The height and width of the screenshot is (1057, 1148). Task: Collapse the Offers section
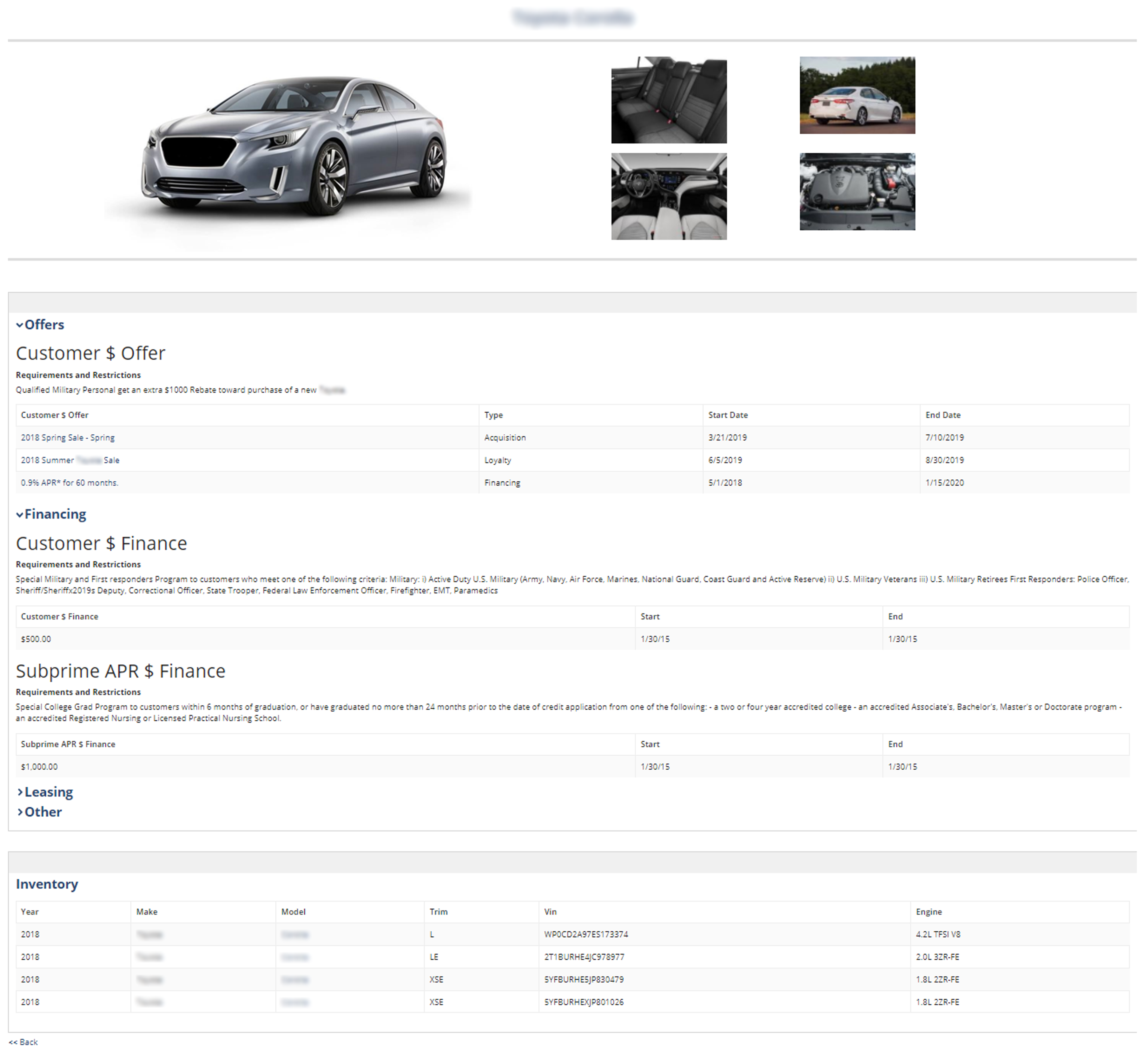[40, 324]
